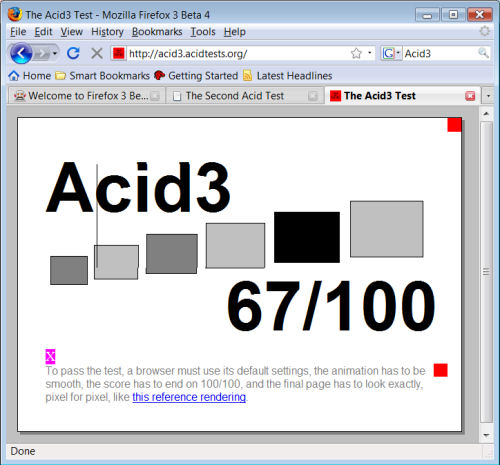500x465 pixels.
Task: Close The Acid3 Test tab
Action: [x=470, y=96]
